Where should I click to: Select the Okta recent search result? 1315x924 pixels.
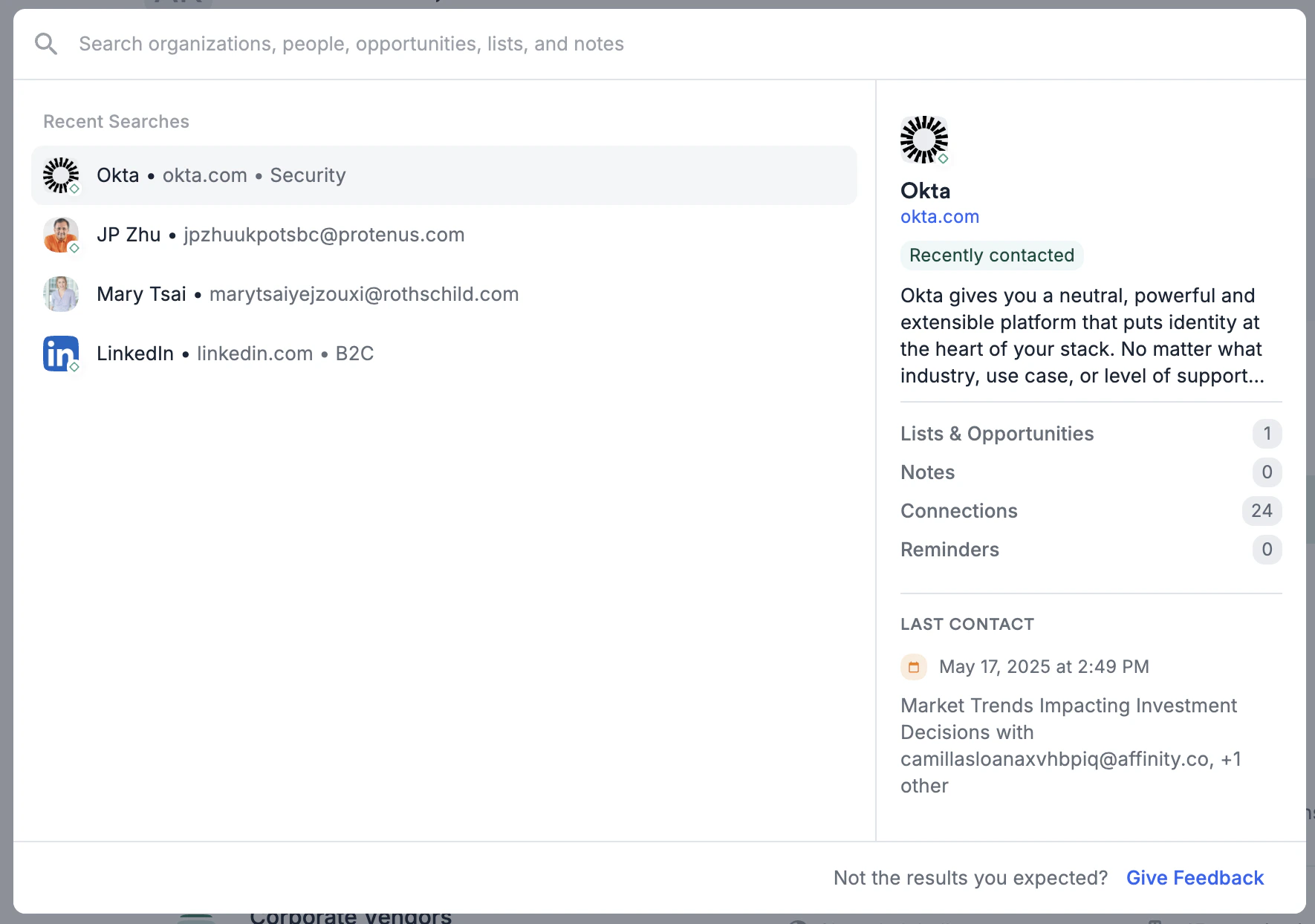click(x=444, y=175)
